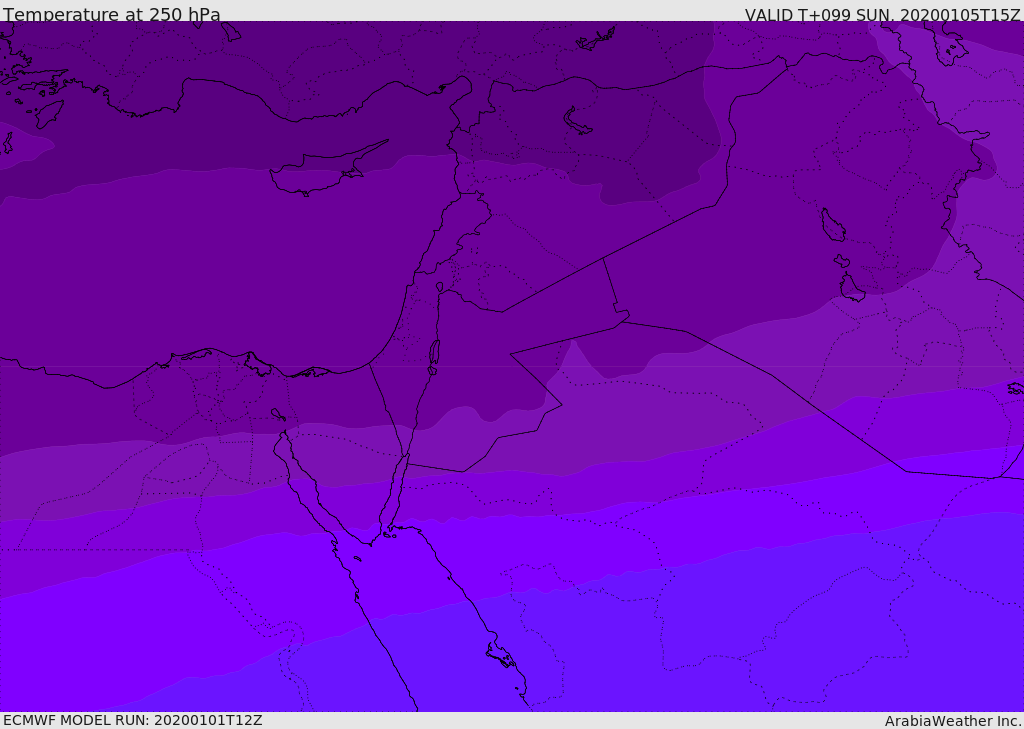Click the 'ECMWF MODEL RUN: 20200101T12Z' text
Image resolution: width=1024 pixels, height=729 pixels.
tap(133, 720)
